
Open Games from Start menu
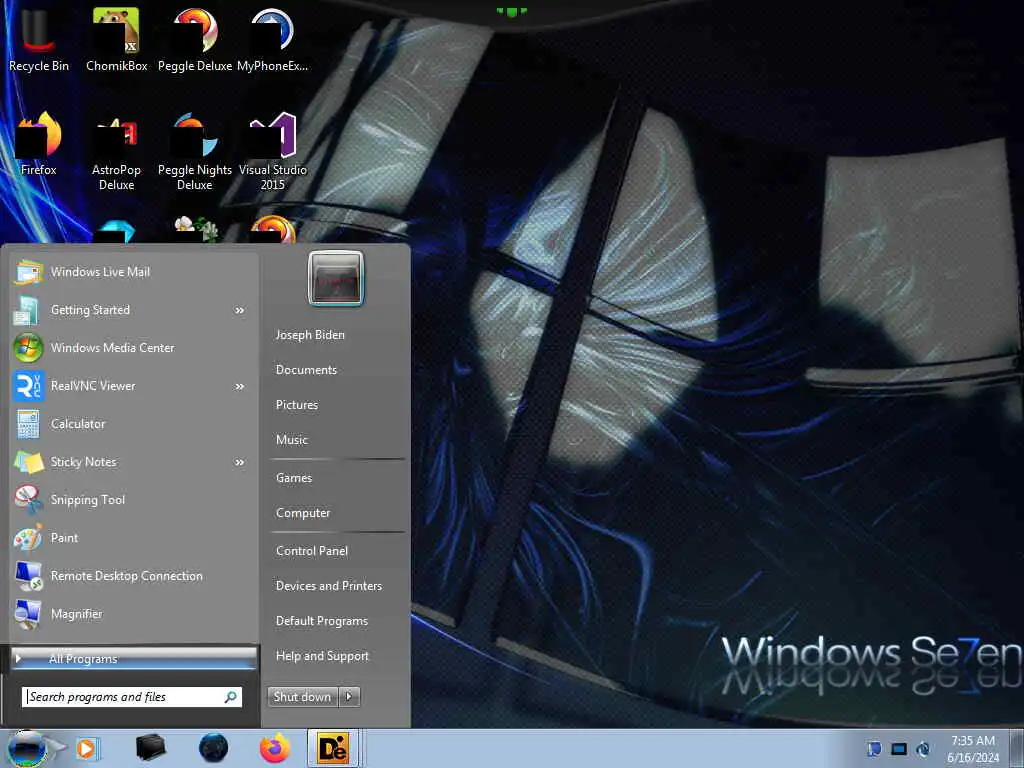294,478
